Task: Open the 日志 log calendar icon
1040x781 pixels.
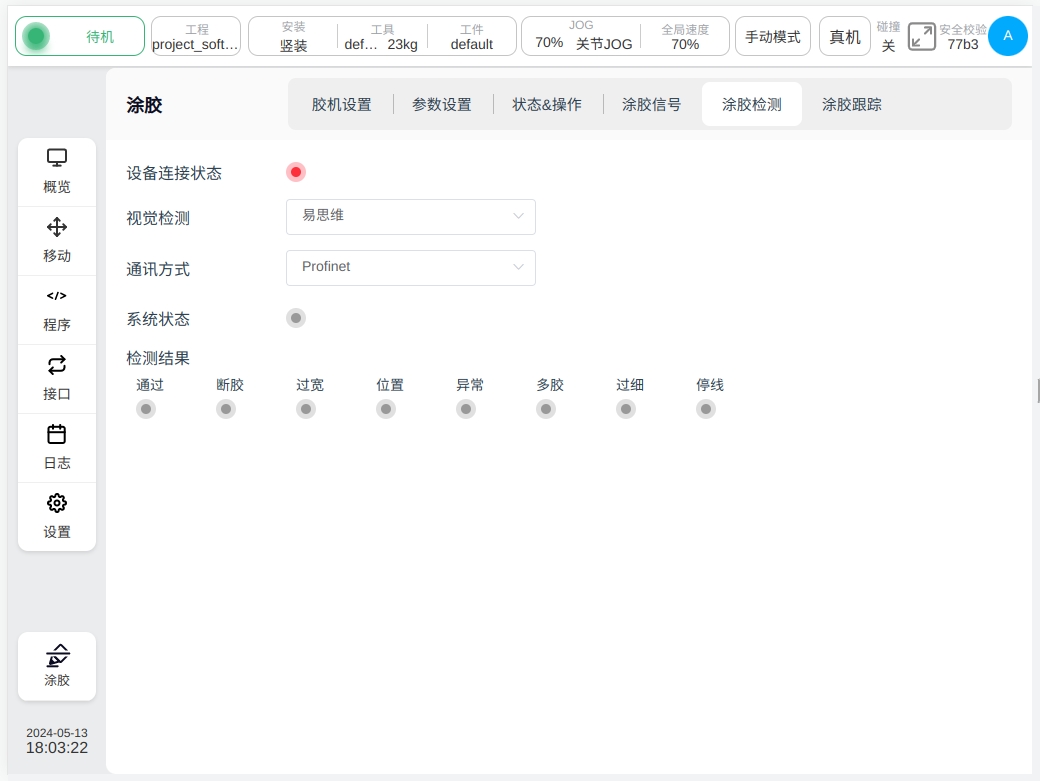Action: click(x=57, y=434)
